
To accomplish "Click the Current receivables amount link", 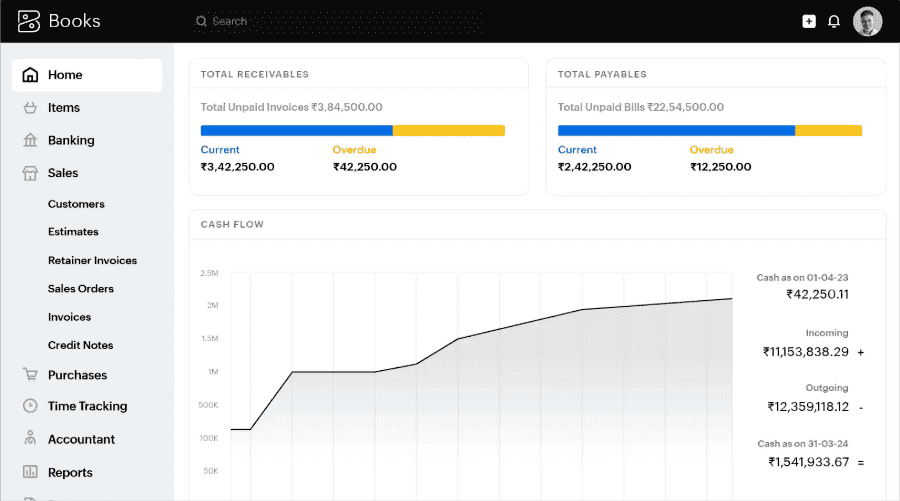I will pyautogui.click(x=237, y=167).
